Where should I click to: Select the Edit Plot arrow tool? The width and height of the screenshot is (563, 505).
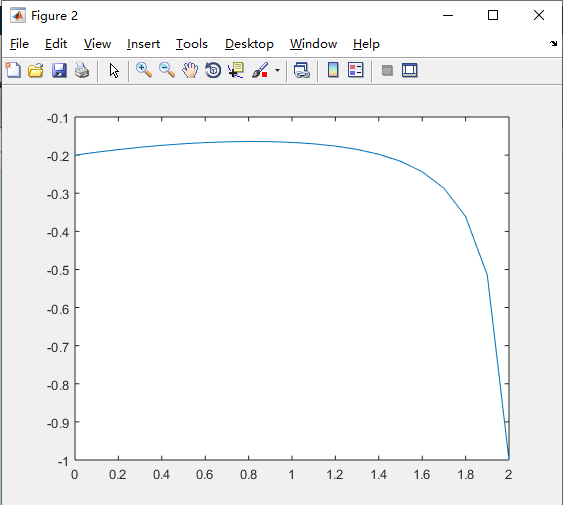(x=114, y=71)
